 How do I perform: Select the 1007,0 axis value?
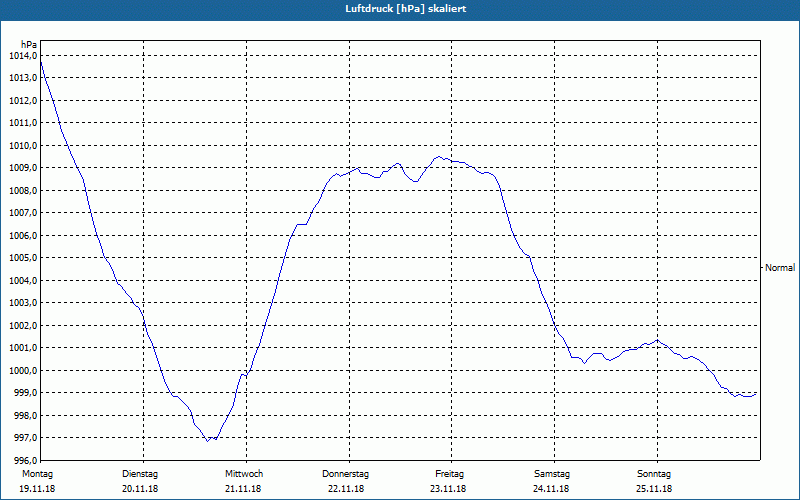(23, 213)
